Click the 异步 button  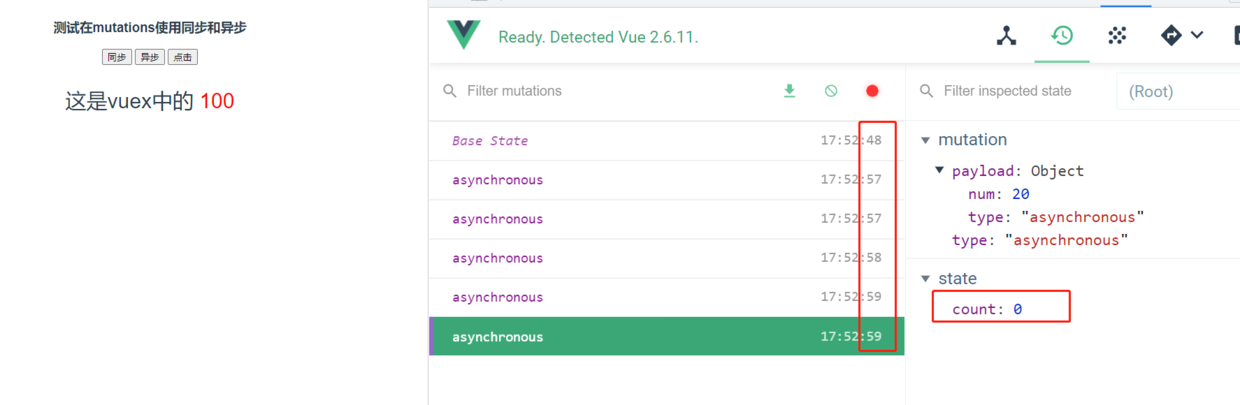point(149,57)
